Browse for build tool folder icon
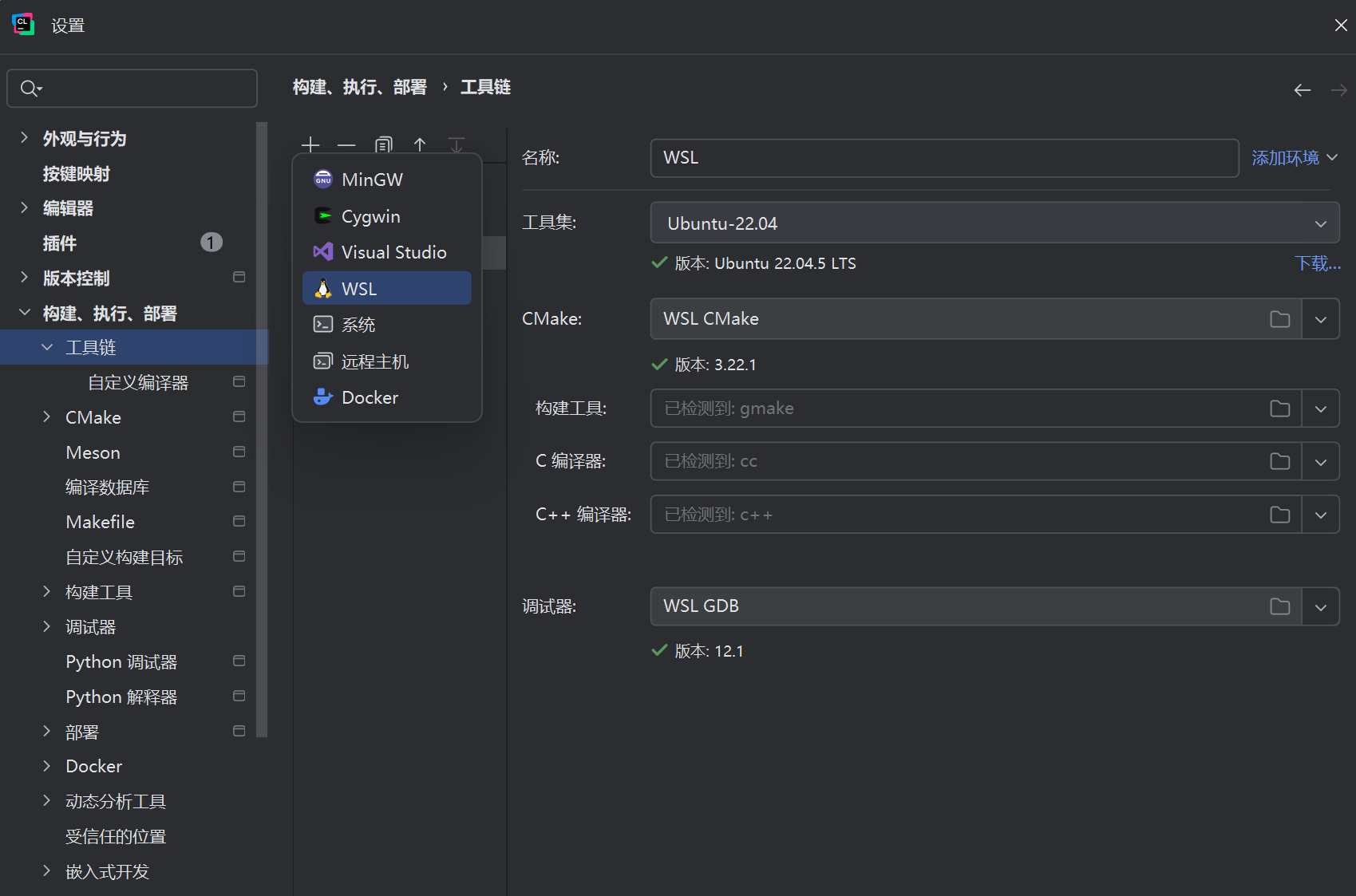1356x896 pixels. click(x=1280, y=409)
